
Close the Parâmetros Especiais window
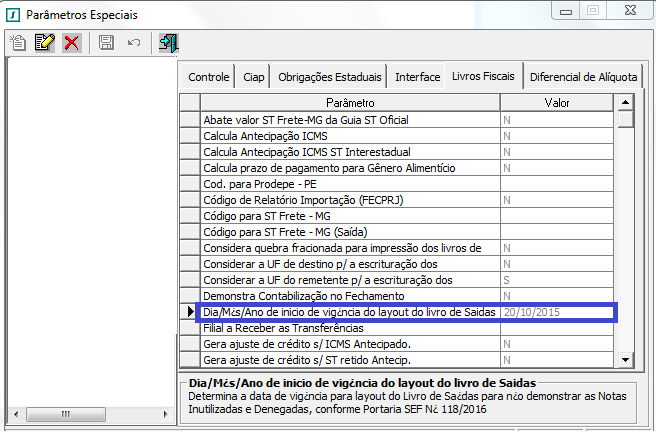[630, 10]
